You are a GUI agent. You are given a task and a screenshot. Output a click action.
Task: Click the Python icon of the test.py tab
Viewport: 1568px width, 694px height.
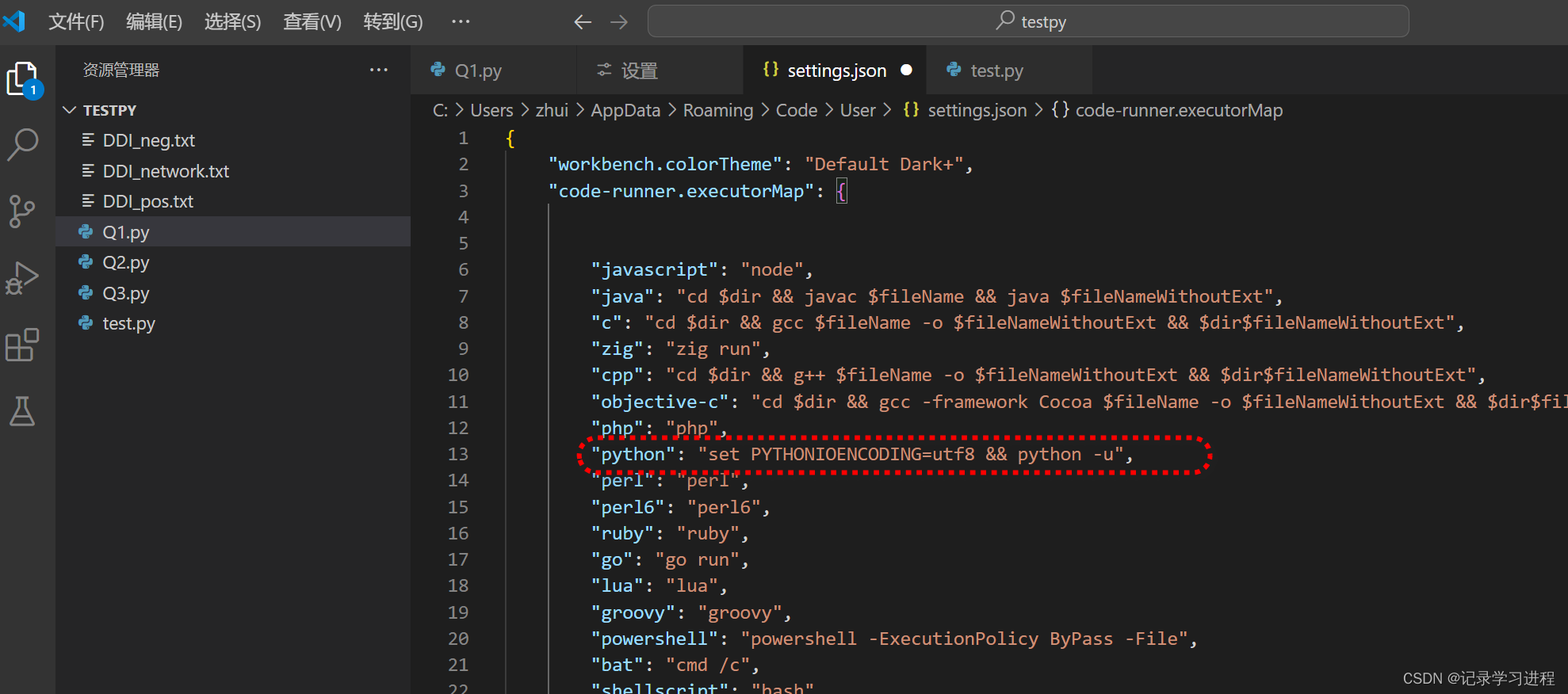tap(954, 70)
